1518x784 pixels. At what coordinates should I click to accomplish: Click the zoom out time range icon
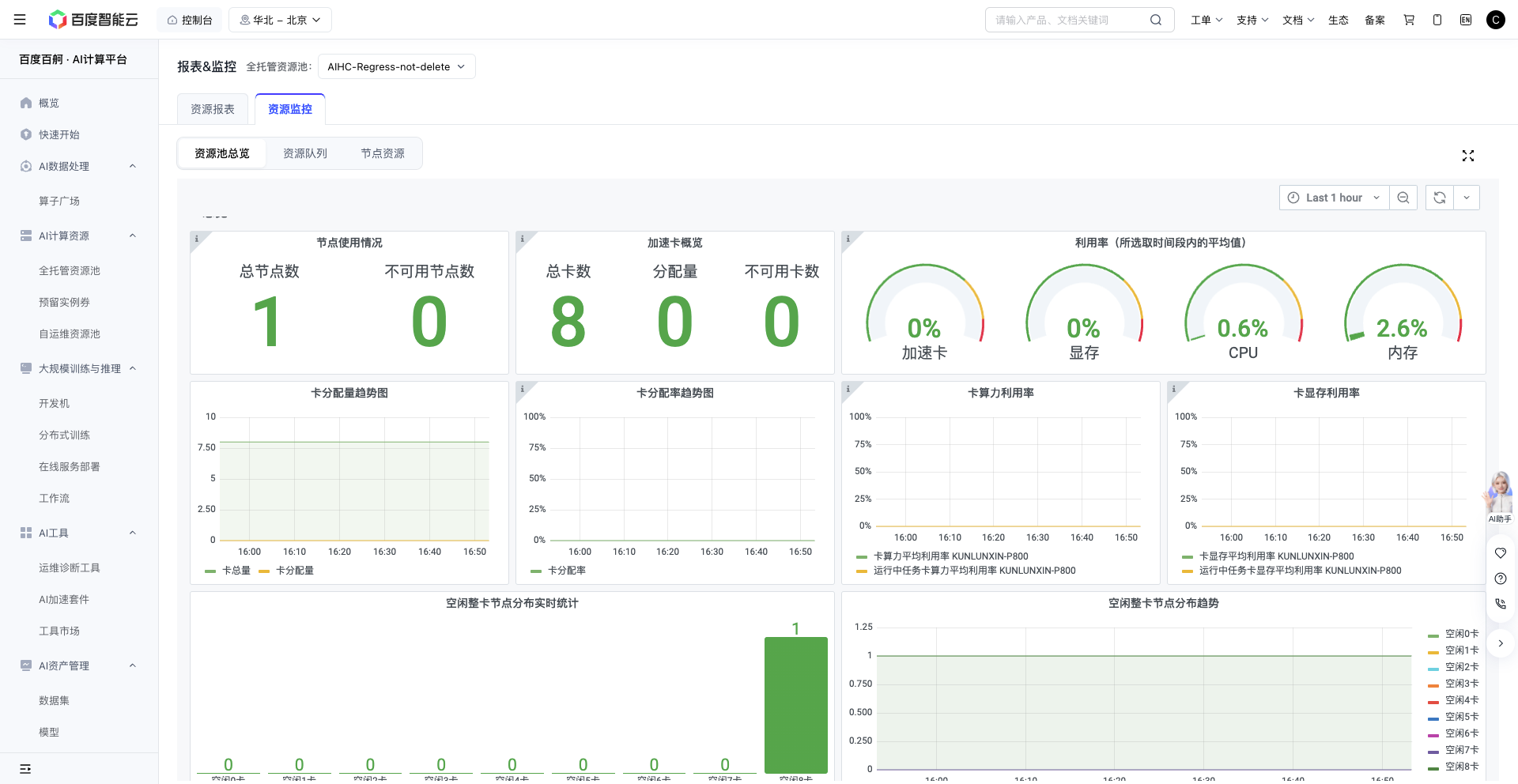(1403, 198)
